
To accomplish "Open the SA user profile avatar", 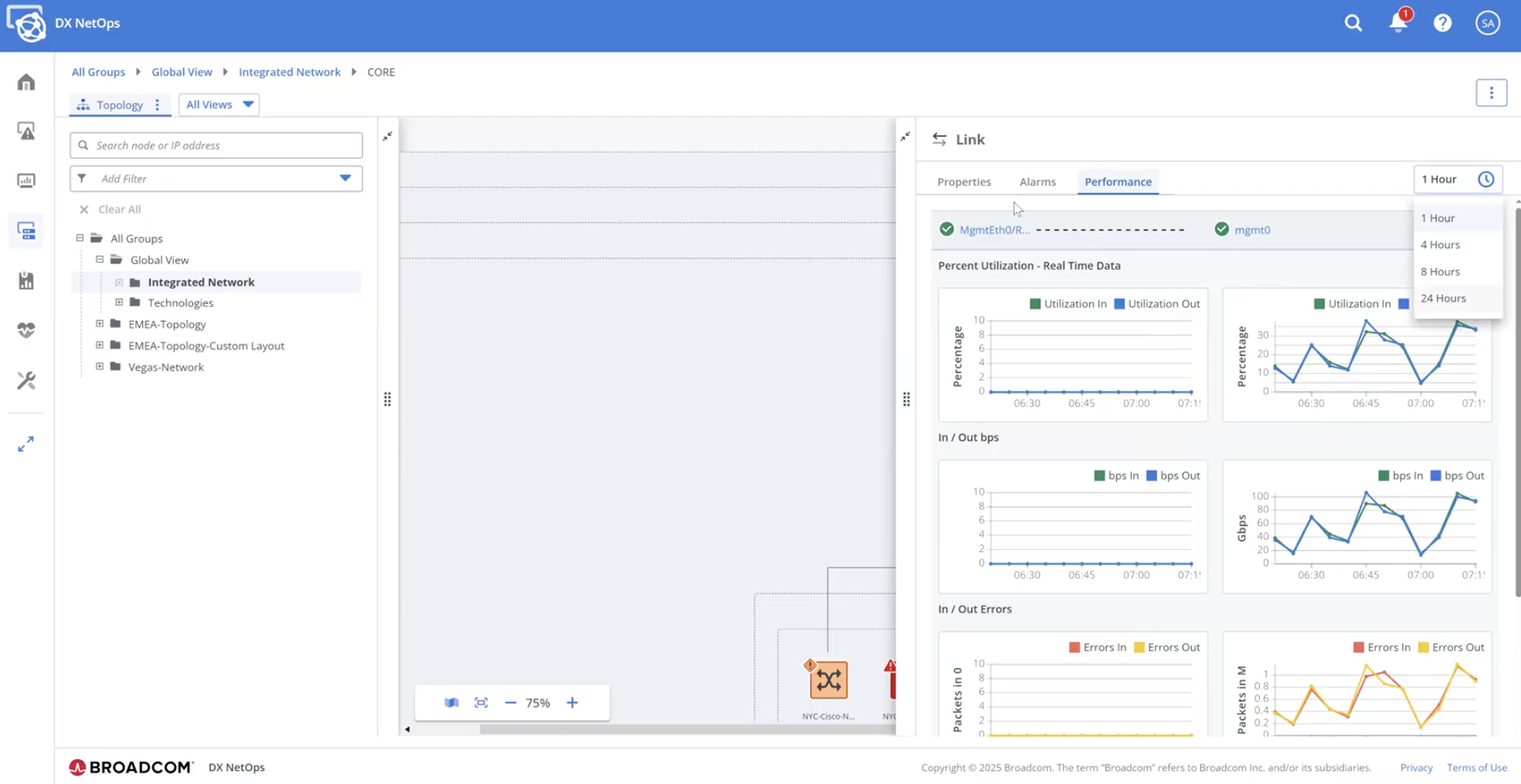I will tap(1487, 23).
